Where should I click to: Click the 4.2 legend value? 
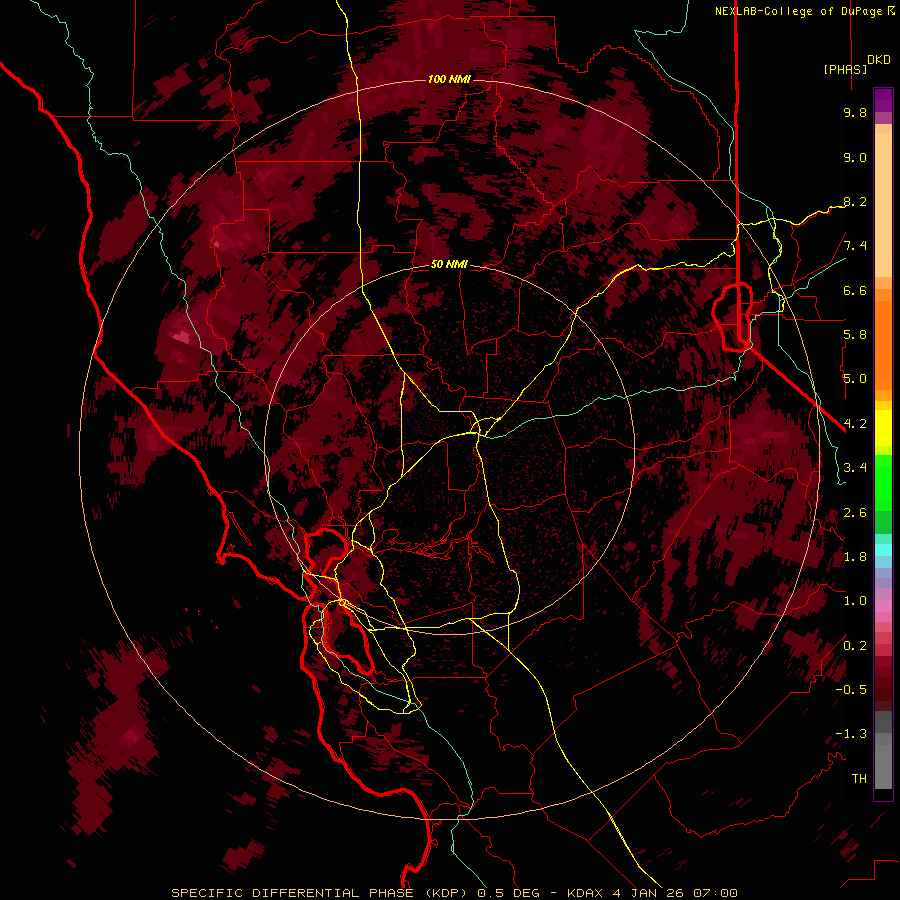[x=855, y=424]
